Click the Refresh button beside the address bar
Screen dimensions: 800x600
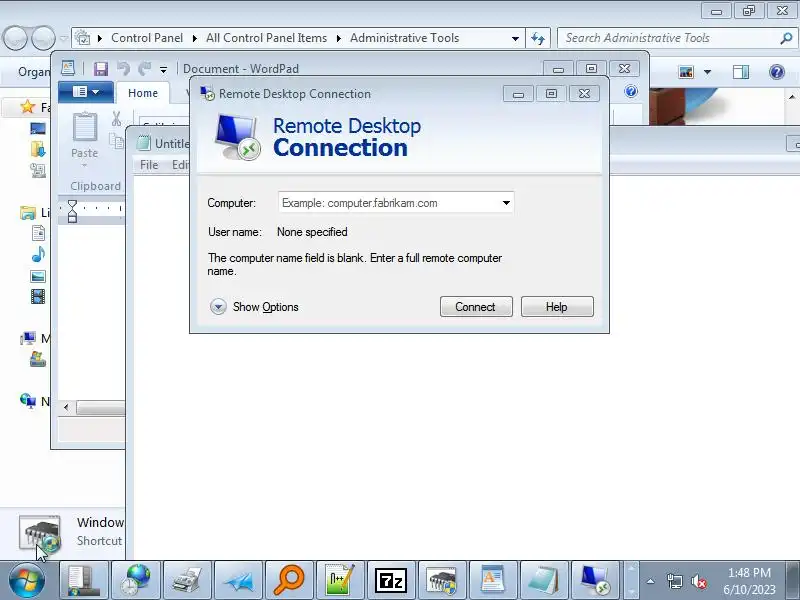[x=538, y=38]
